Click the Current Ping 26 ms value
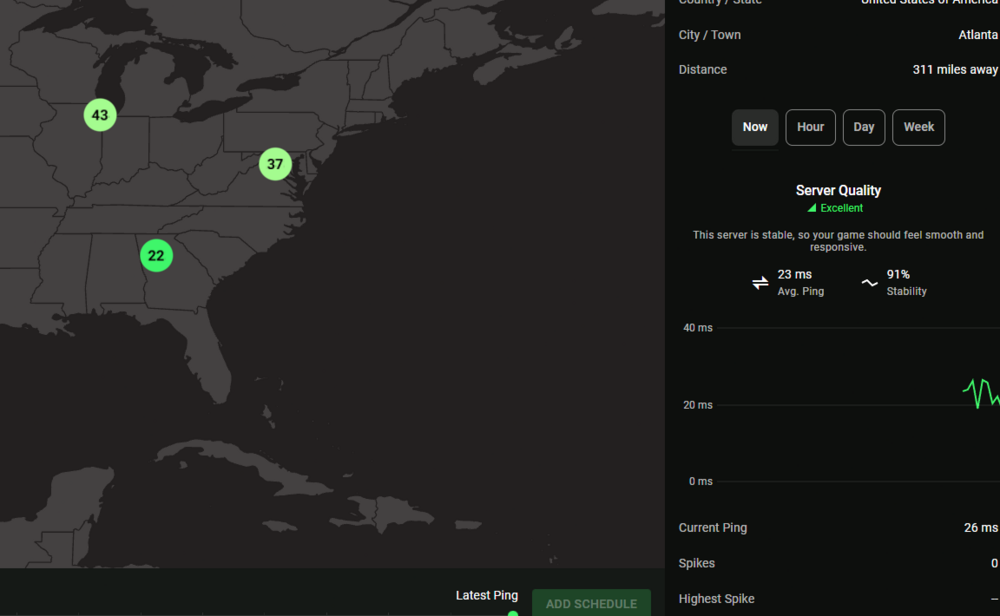Screen dimensions: 1000x616 [x=980, y=528]
